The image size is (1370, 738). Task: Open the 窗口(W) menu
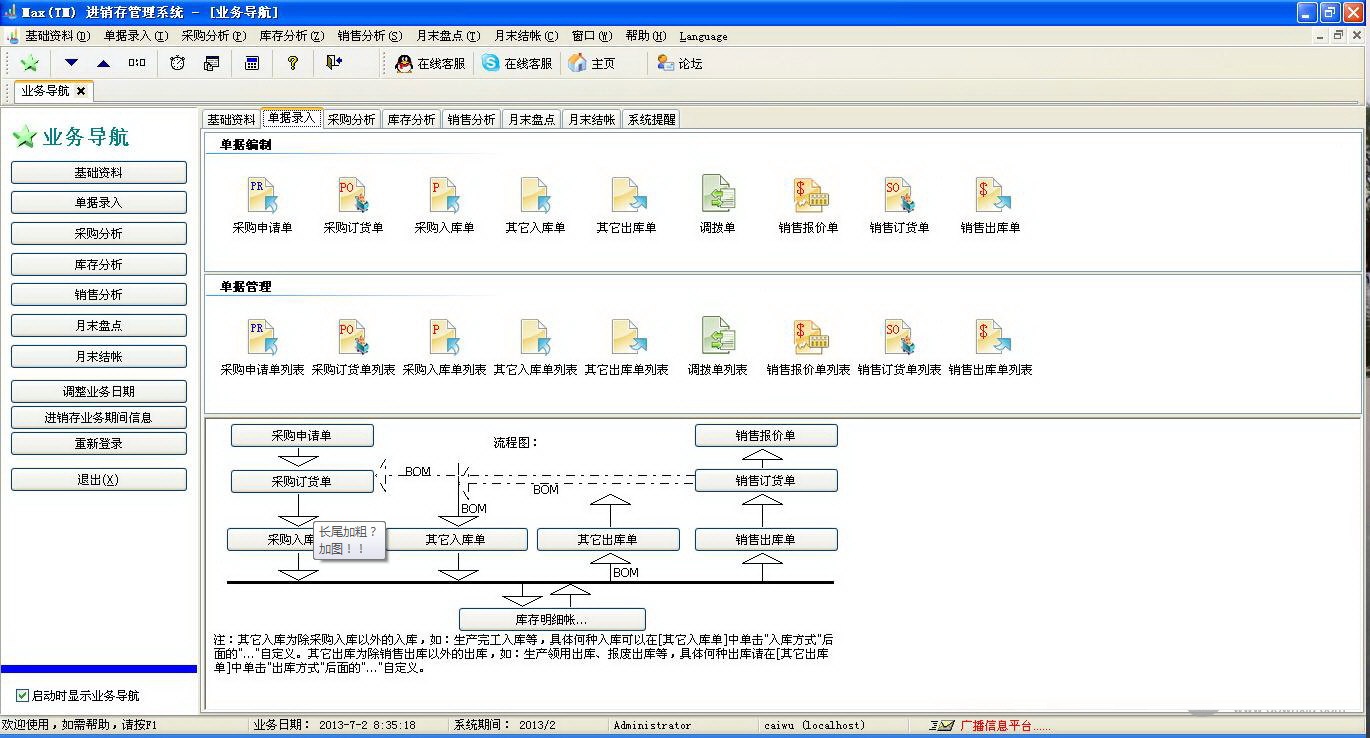592,36
